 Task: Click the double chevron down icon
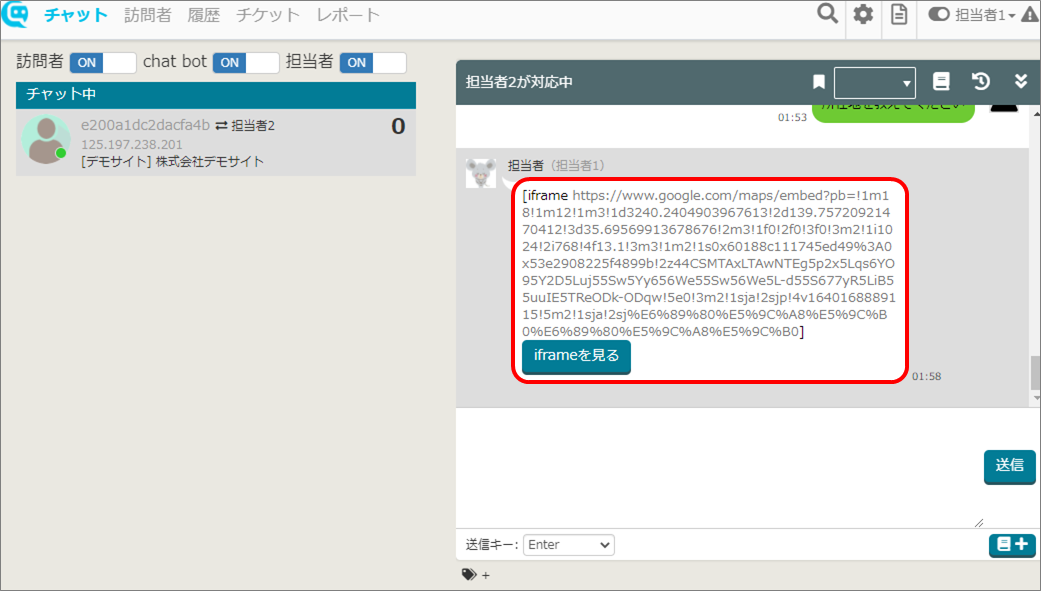1021,81
